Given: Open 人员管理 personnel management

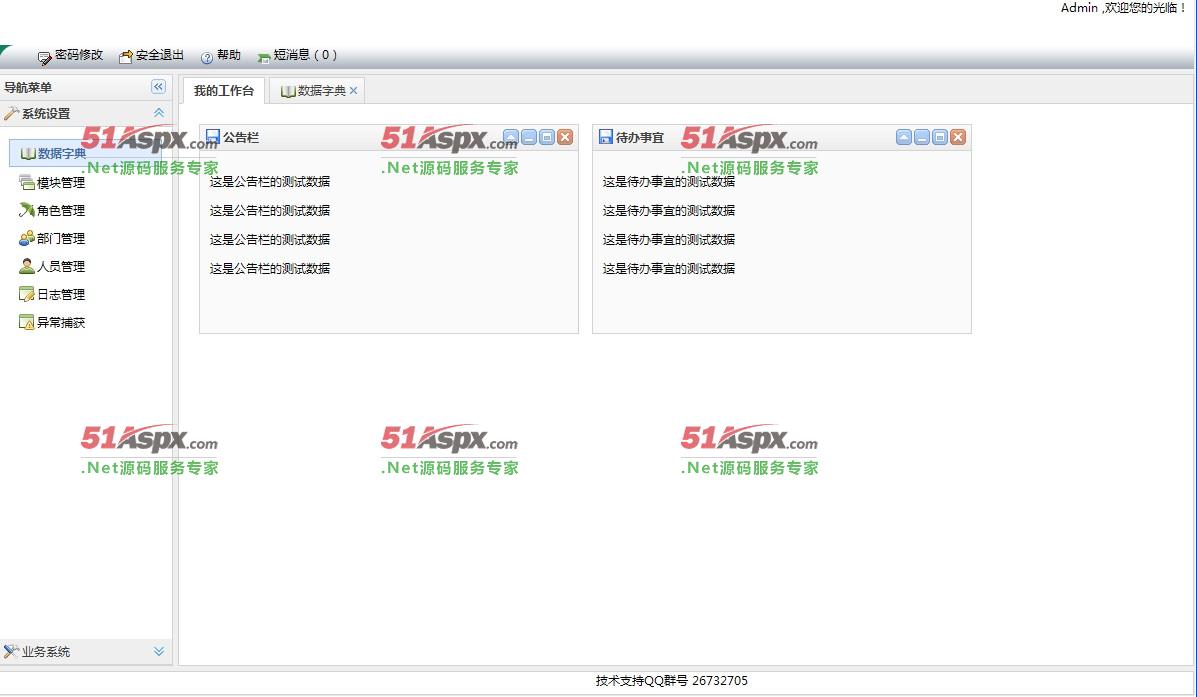Looking at the screenshot, I should 61,266.
